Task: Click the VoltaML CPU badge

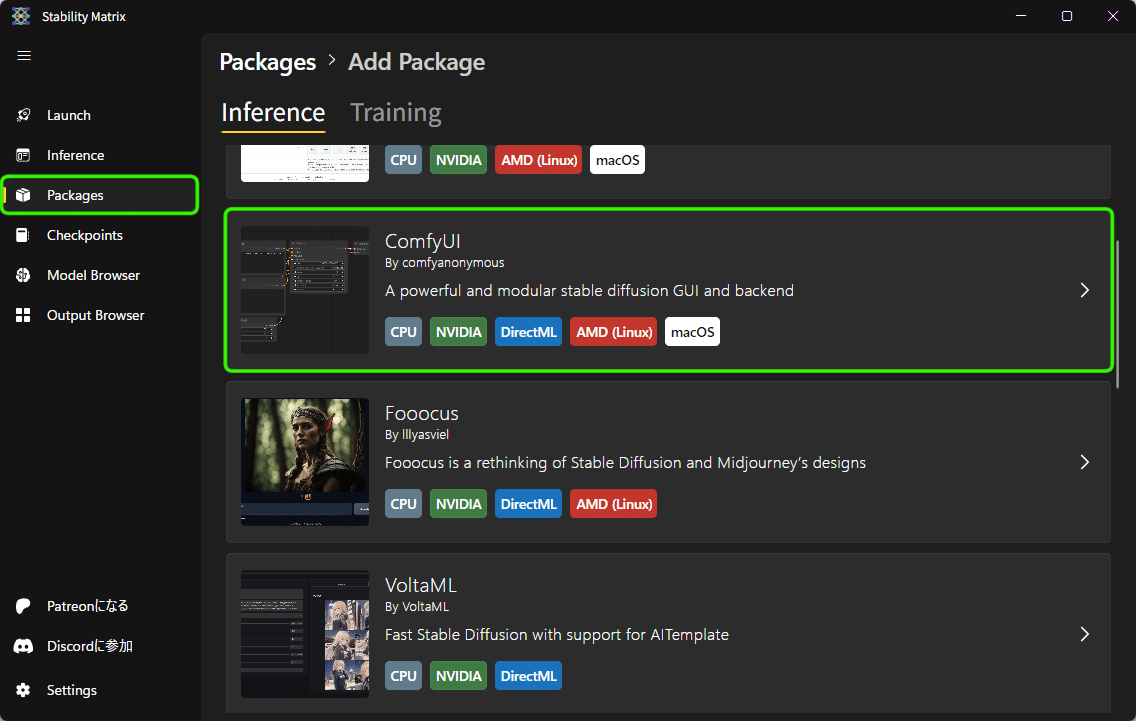Action: coord(404,676)
